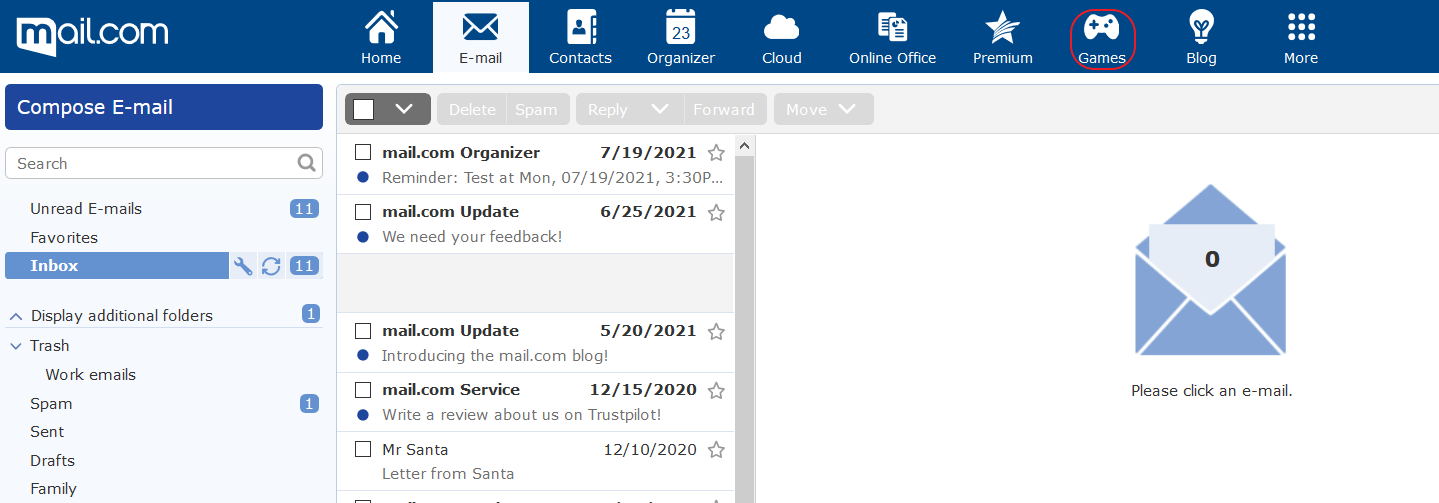Click unread dot on feedback email
This screenshot has height=503, width=1439.
363,237
